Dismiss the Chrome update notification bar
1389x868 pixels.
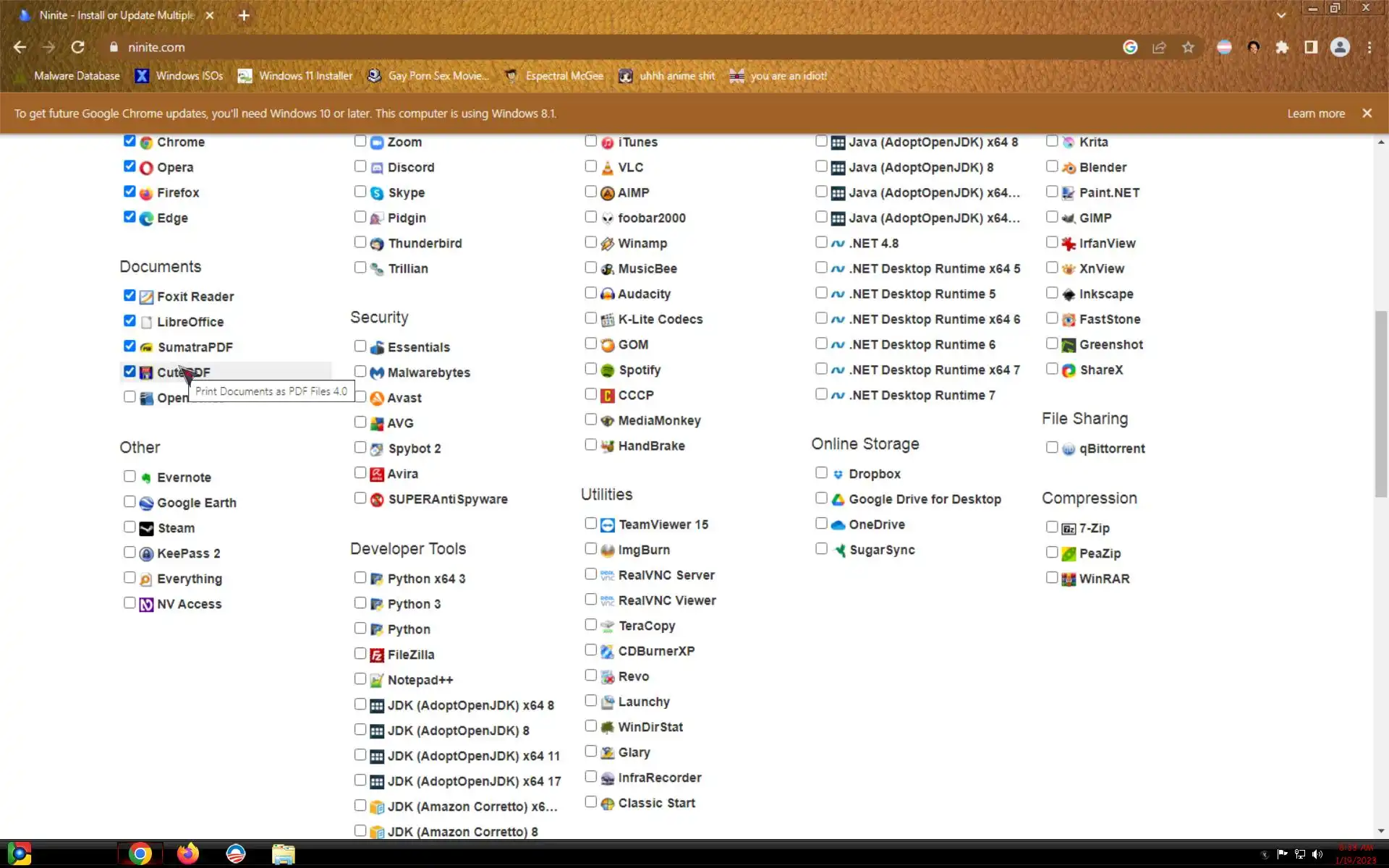click(1367, 114)
